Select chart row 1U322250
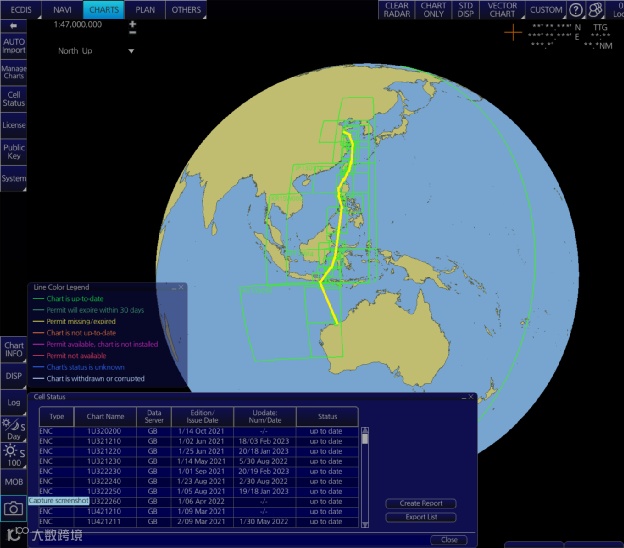 199,491
